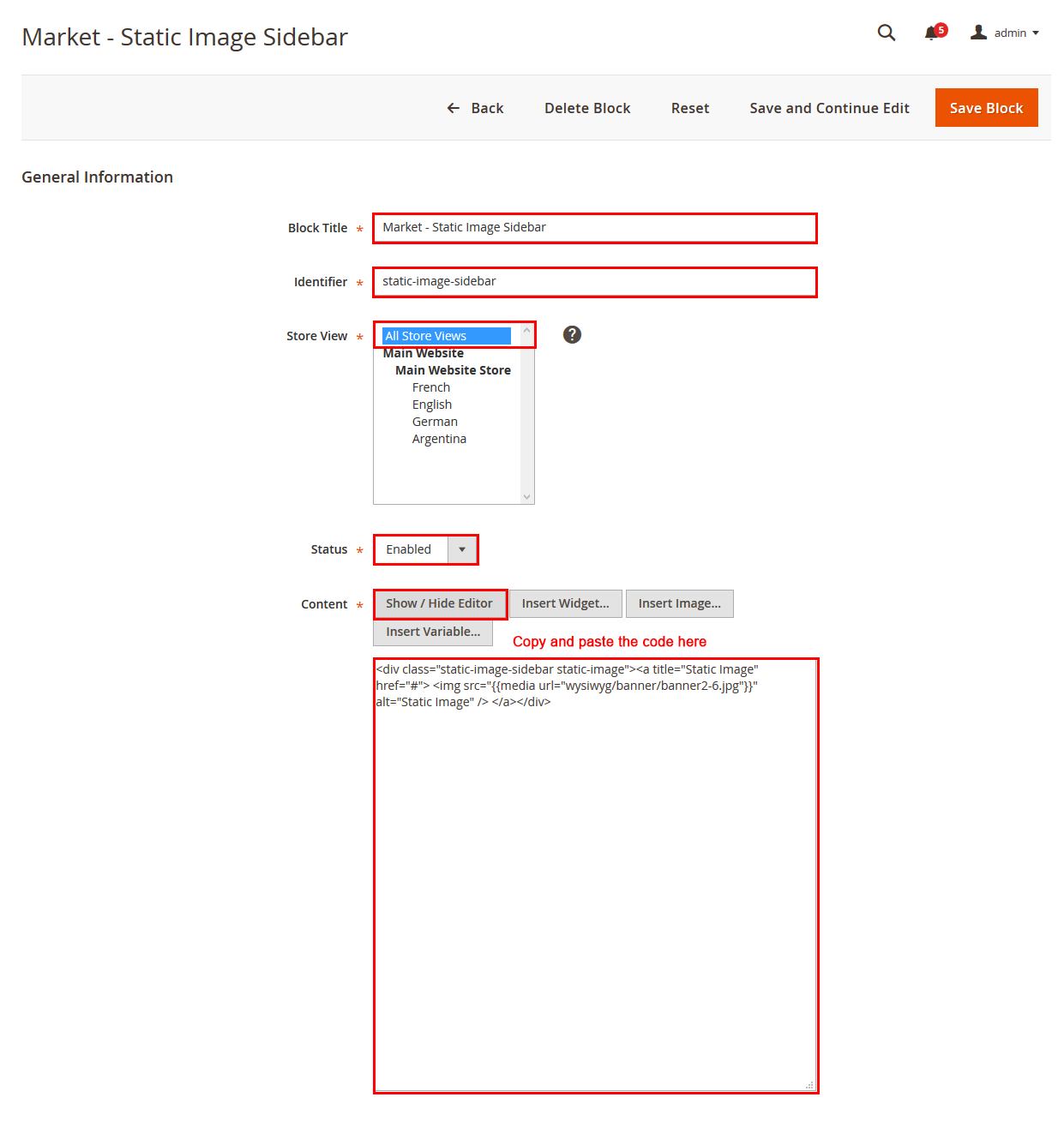Screen dimensions: 1064x1139
Task: Click Store View list scroll up arrow
Action: 527,331
